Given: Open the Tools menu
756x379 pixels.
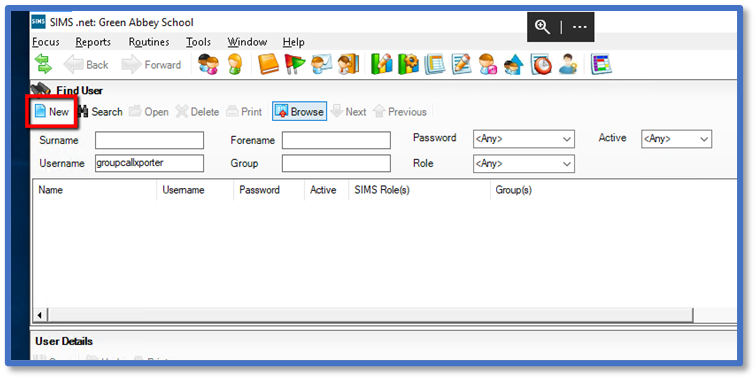Looking at the screenshot, I should click(199, 42).
